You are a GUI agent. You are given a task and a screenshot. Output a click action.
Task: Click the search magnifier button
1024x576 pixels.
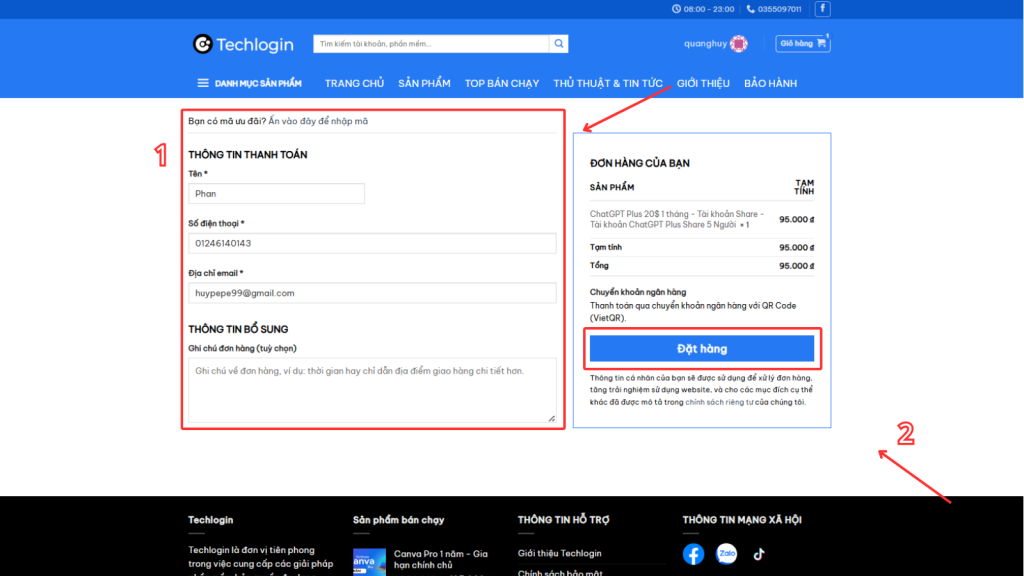(560, 44)
